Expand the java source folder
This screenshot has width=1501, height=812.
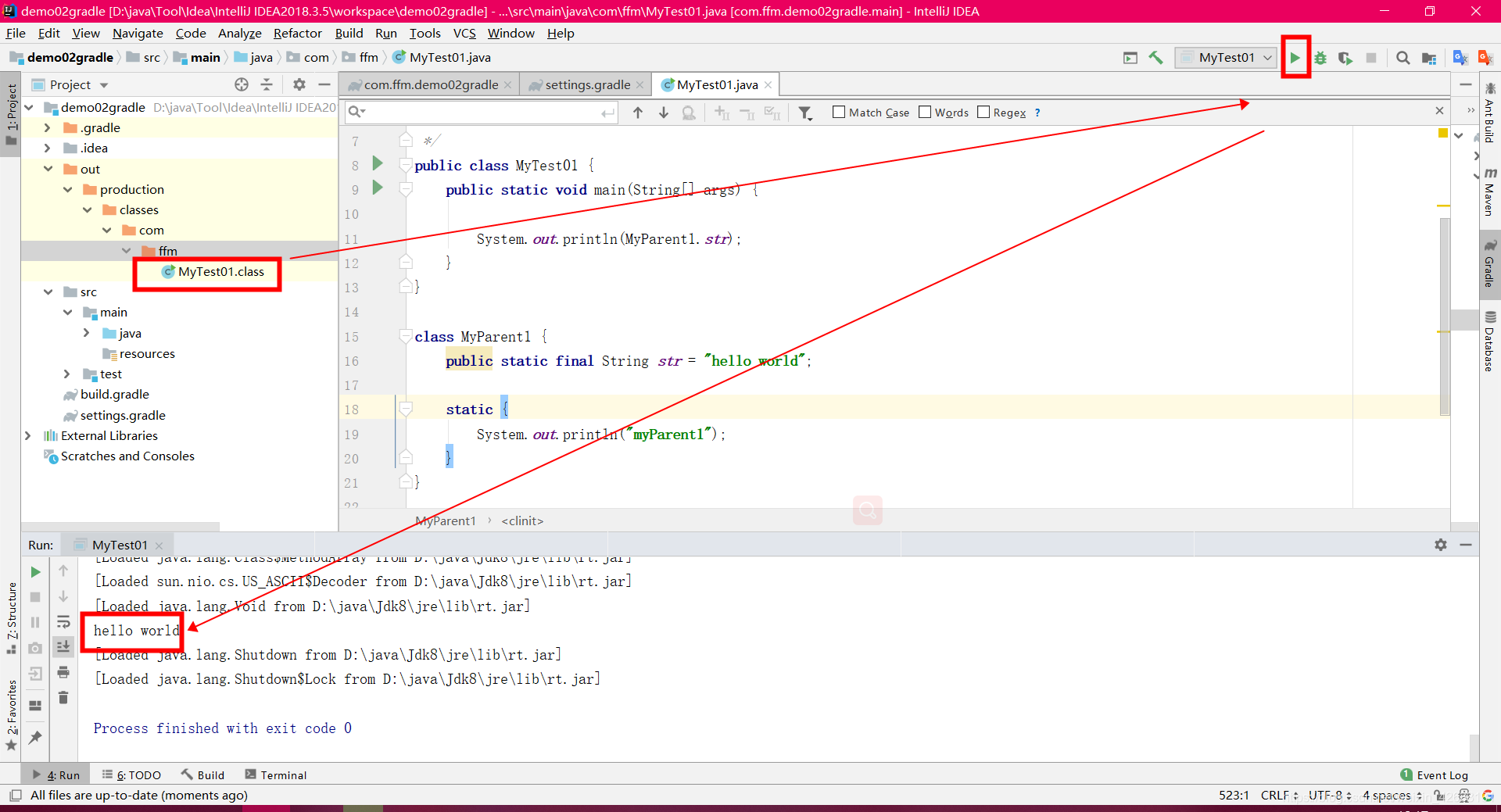86,333
